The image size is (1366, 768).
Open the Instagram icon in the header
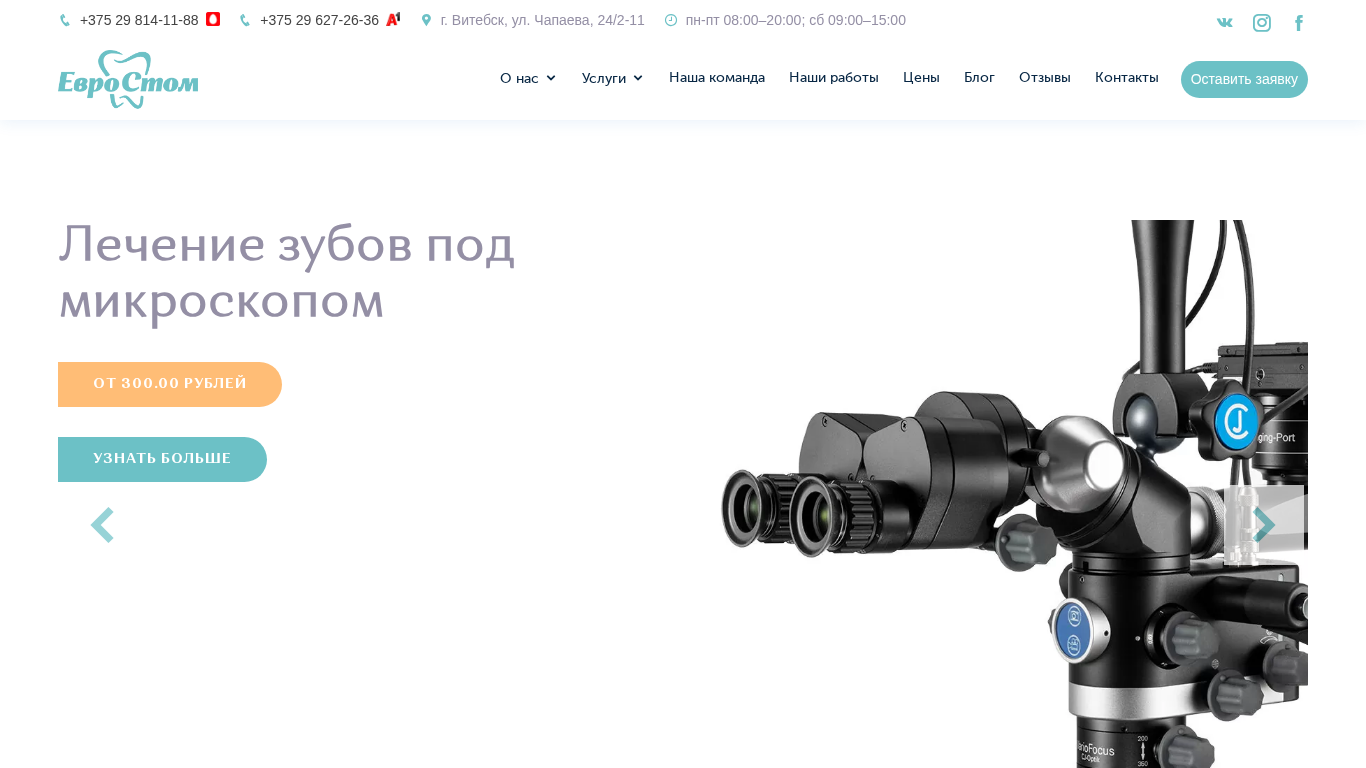(1262, 22)
